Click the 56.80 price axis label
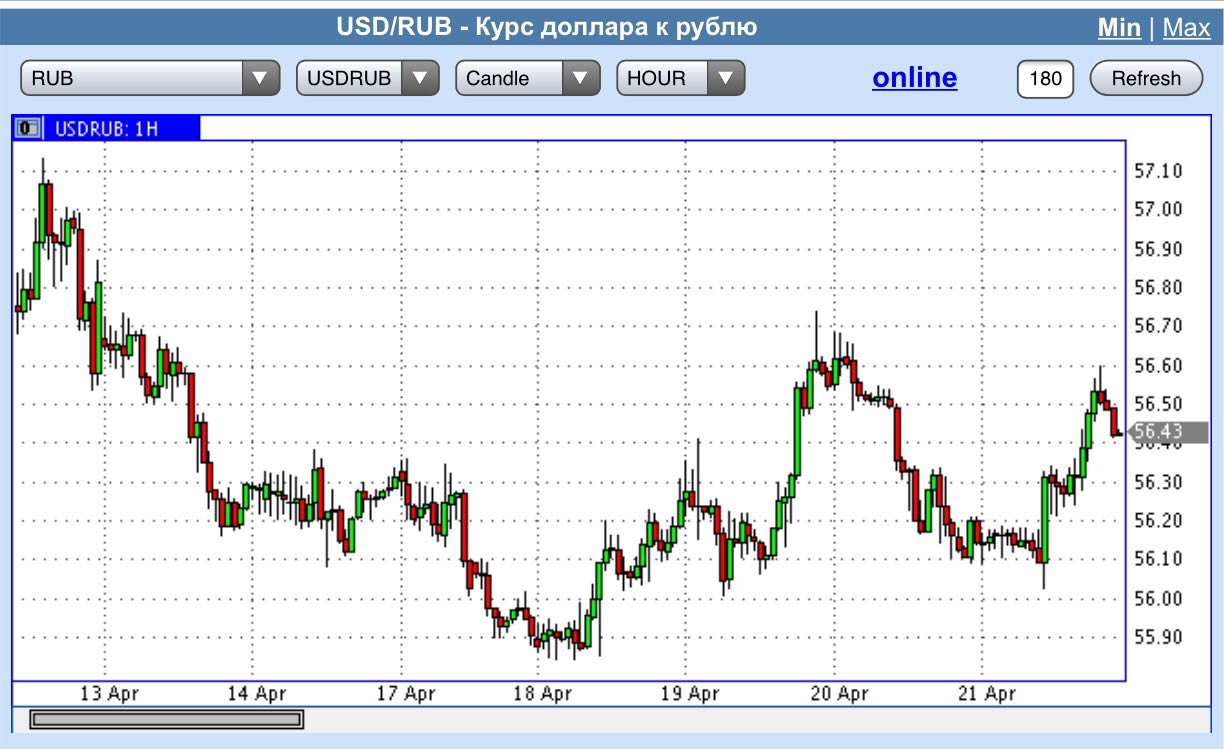Screen dimensions: 1224x749 tap(1158, 288)
